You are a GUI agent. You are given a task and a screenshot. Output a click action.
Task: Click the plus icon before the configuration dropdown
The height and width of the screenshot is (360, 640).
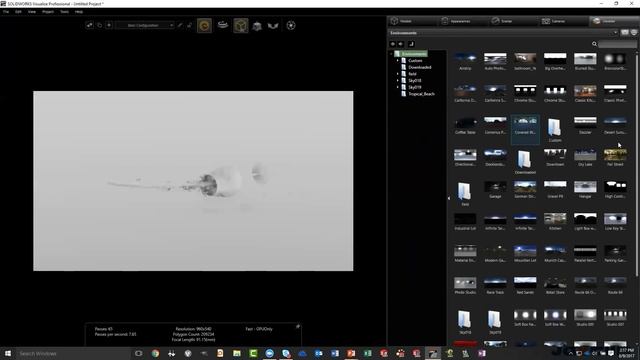[109, 25]
